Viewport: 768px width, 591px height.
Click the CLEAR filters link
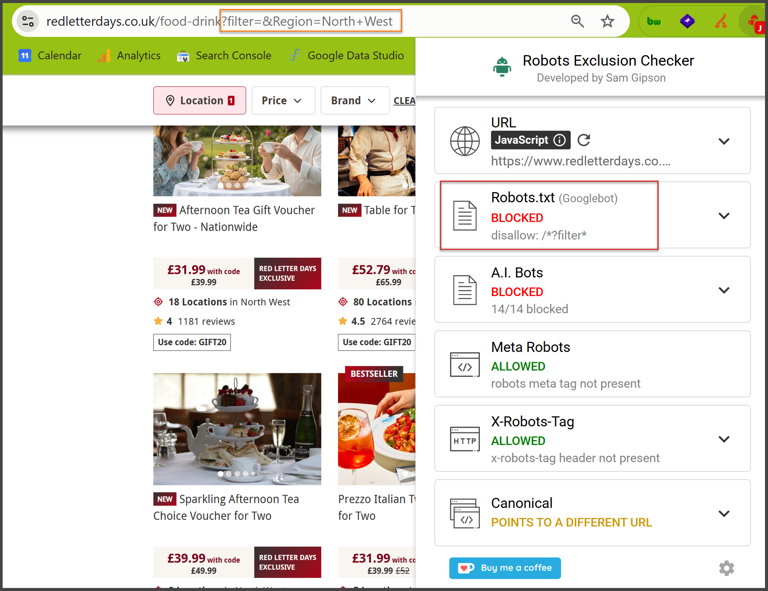pos(404,101)
